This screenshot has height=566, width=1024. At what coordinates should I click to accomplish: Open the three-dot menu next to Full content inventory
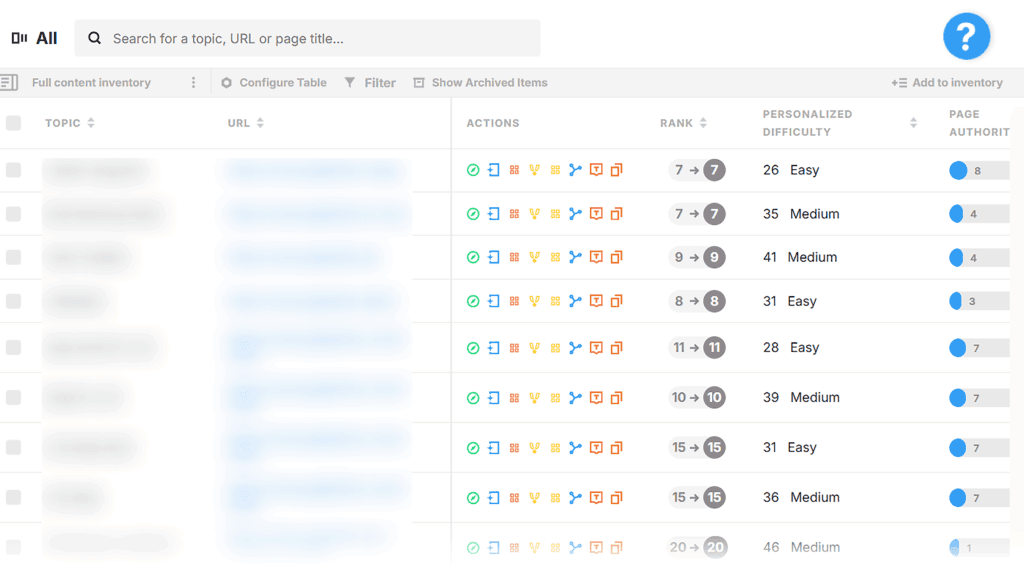tap(193, 82)
